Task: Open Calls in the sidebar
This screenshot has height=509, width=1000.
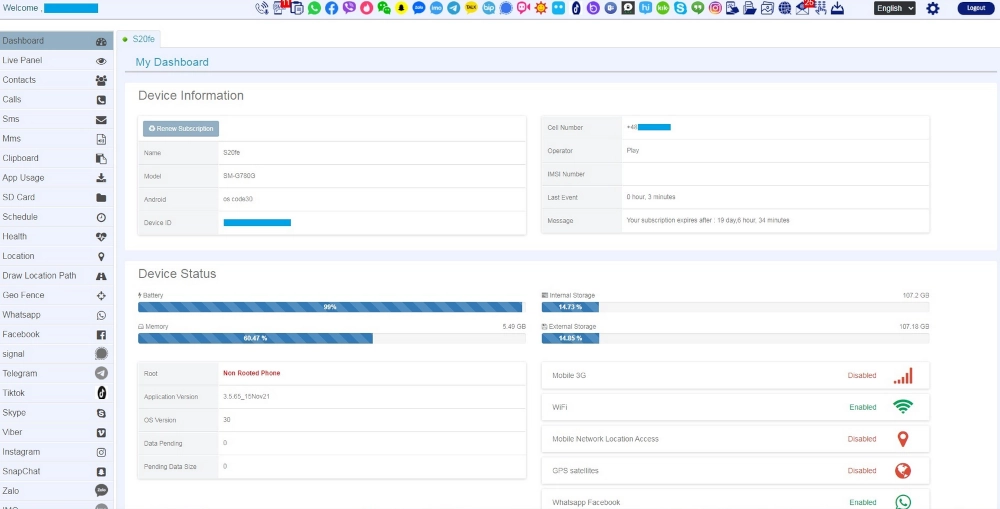Action: pyautogui.click(x=57, y=100)
